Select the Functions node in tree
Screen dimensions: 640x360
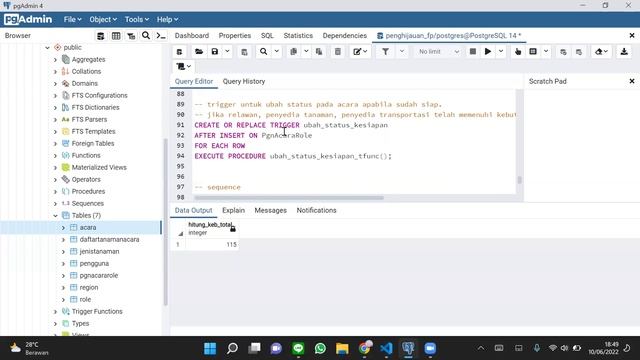click(x=86, y=156)
